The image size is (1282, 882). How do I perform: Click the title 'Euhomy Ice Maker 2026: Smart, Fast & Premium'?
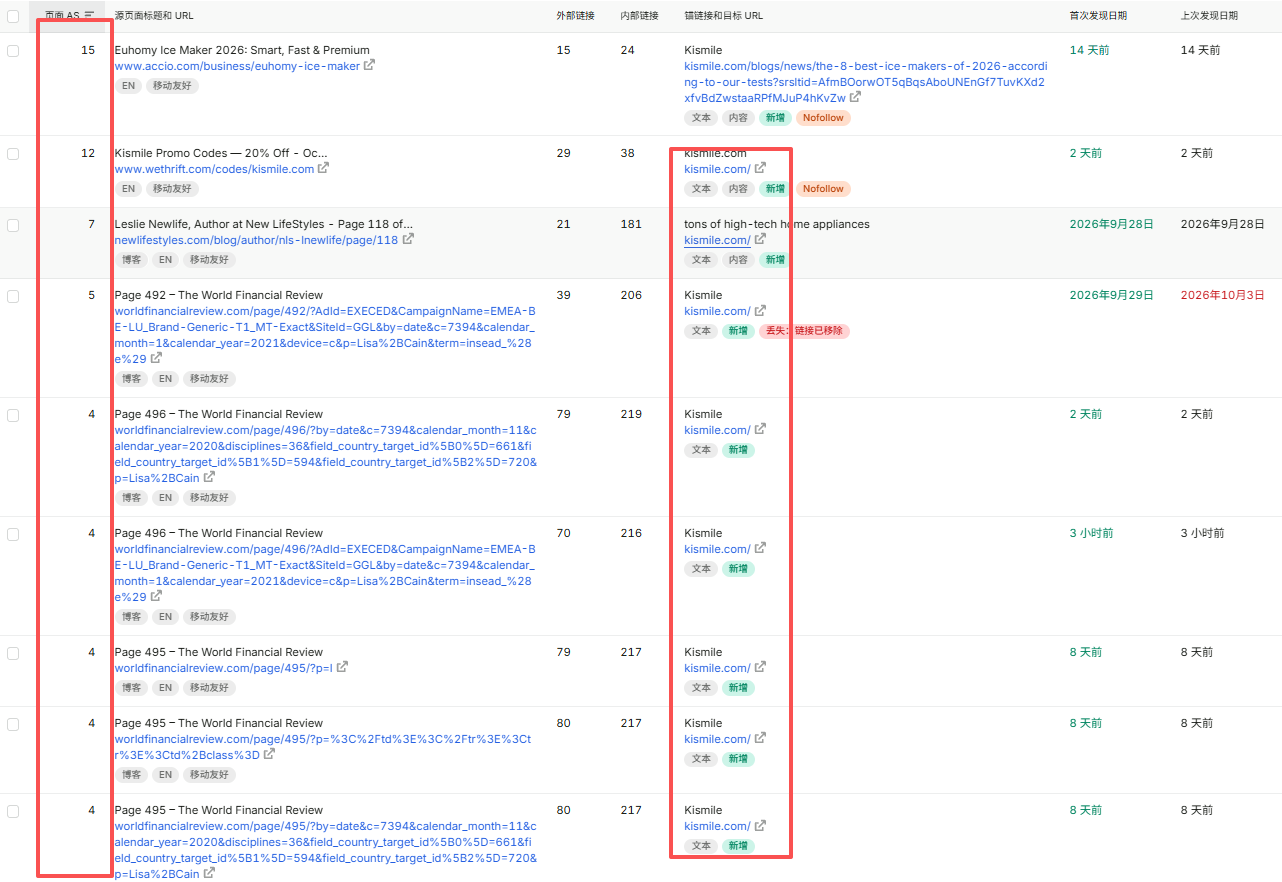coord(242,50)
